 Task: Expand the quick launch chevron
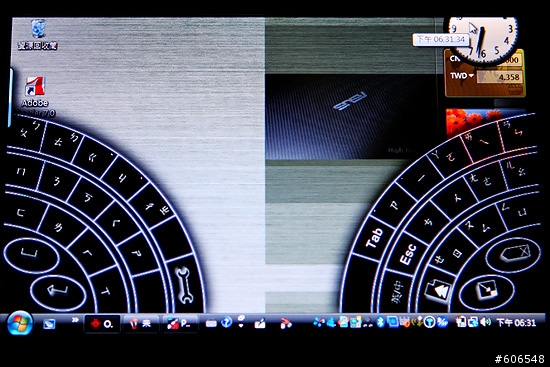click(75, 320)
